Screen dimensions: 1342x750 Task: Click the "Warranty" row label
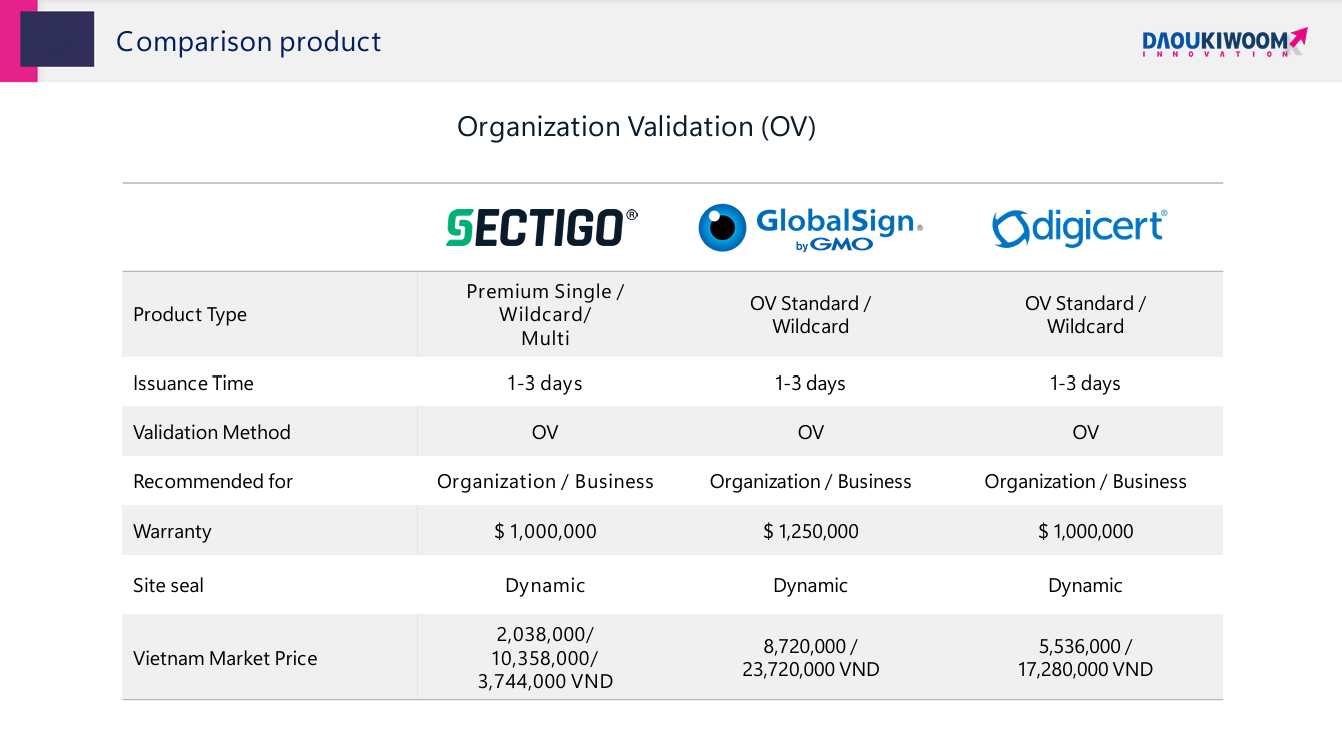pos(172,531)
